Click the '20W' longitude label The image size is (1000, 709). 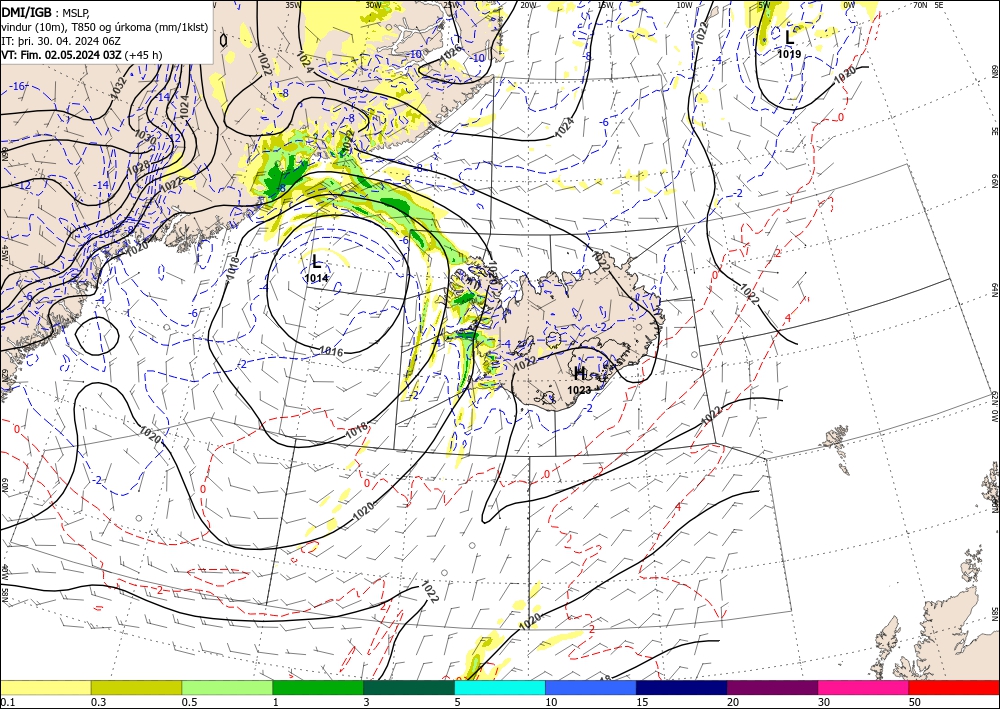click(x=528, y=5)
